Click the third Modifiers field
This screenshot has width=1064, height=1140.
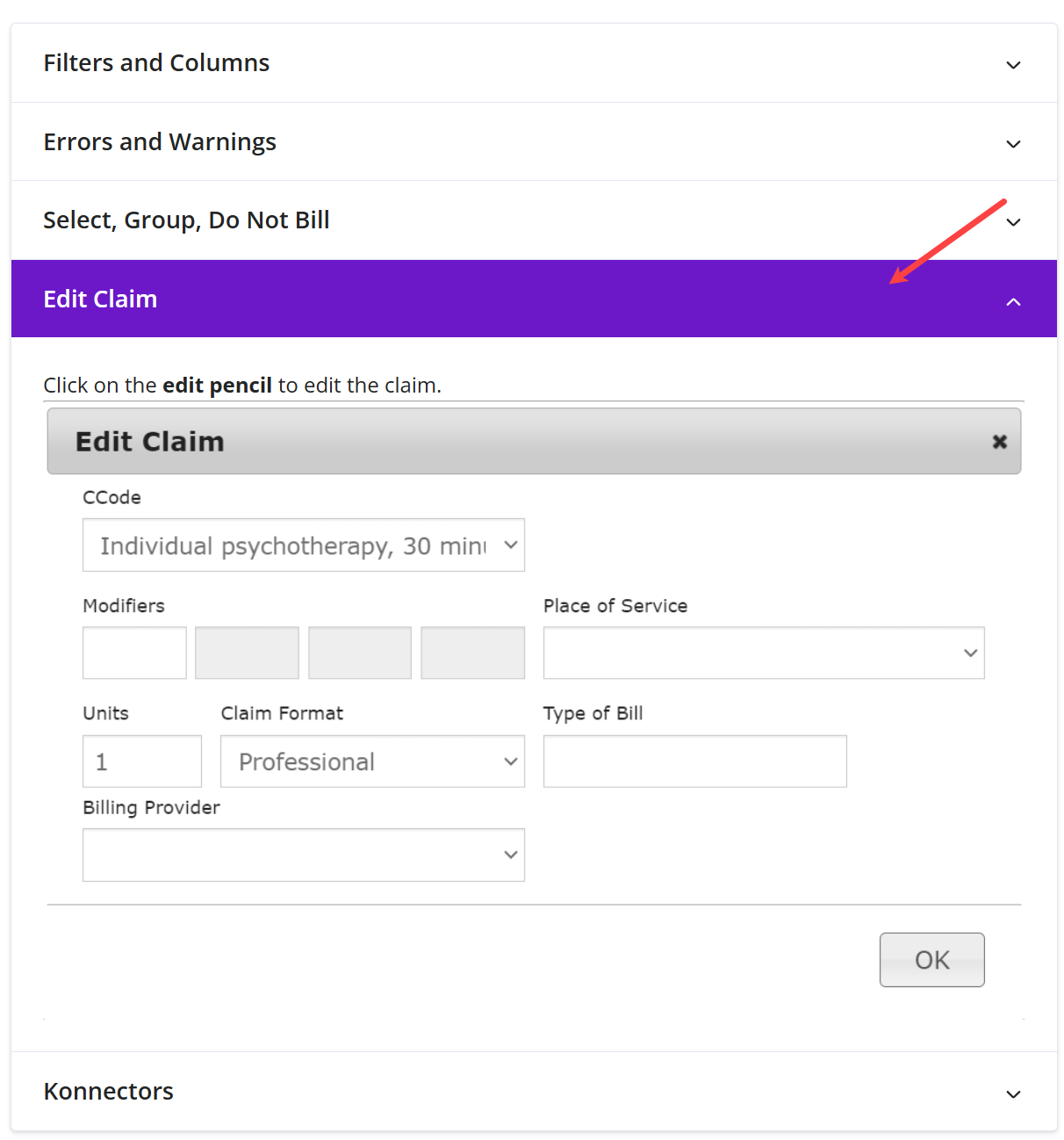click(359, 653)
